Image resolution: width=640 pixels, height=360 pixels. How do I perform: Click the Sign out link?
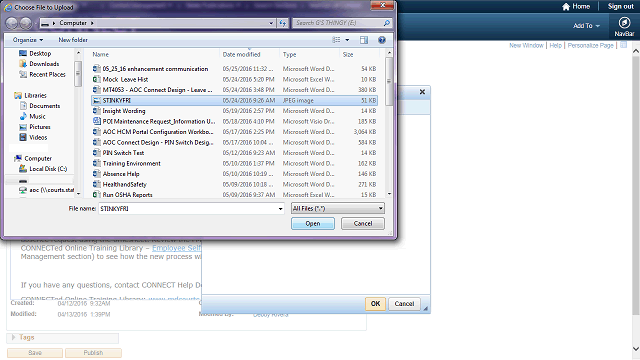point(620,7)
